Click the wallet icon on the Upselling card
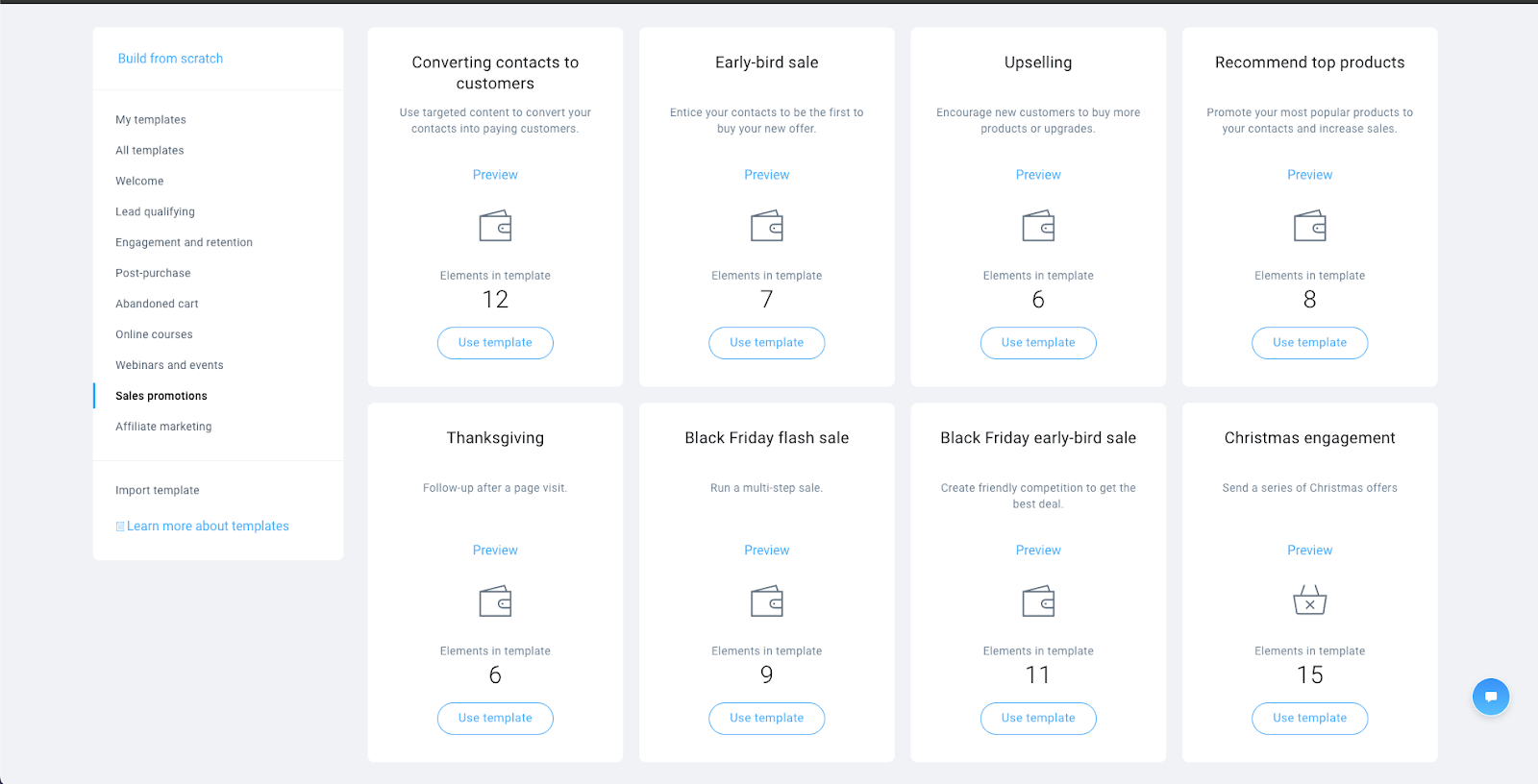This screenshot has height=784, width=1538. [1038, 225]
